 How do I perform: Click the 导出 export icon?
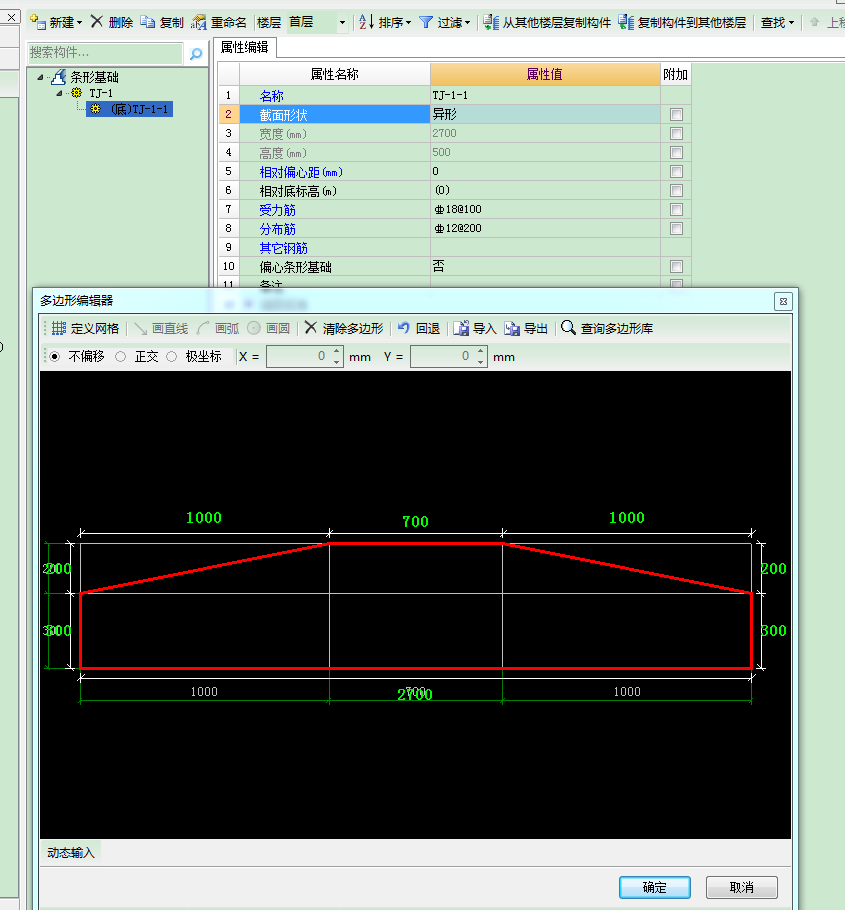(x=512, y=328)
